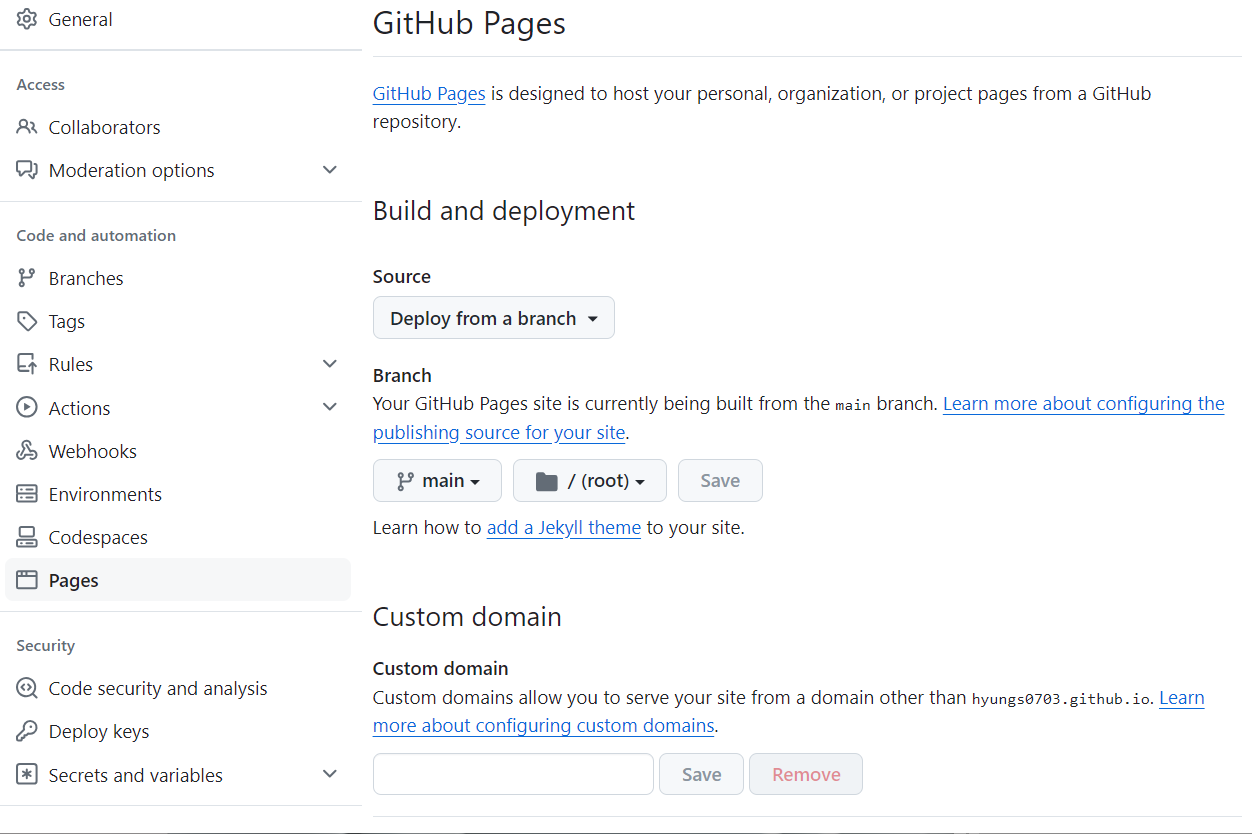Image resolution: width=1252 pixels, height=834 pixels.
Task: Open Learn more about publishing source link
Action: point(1083,404)
